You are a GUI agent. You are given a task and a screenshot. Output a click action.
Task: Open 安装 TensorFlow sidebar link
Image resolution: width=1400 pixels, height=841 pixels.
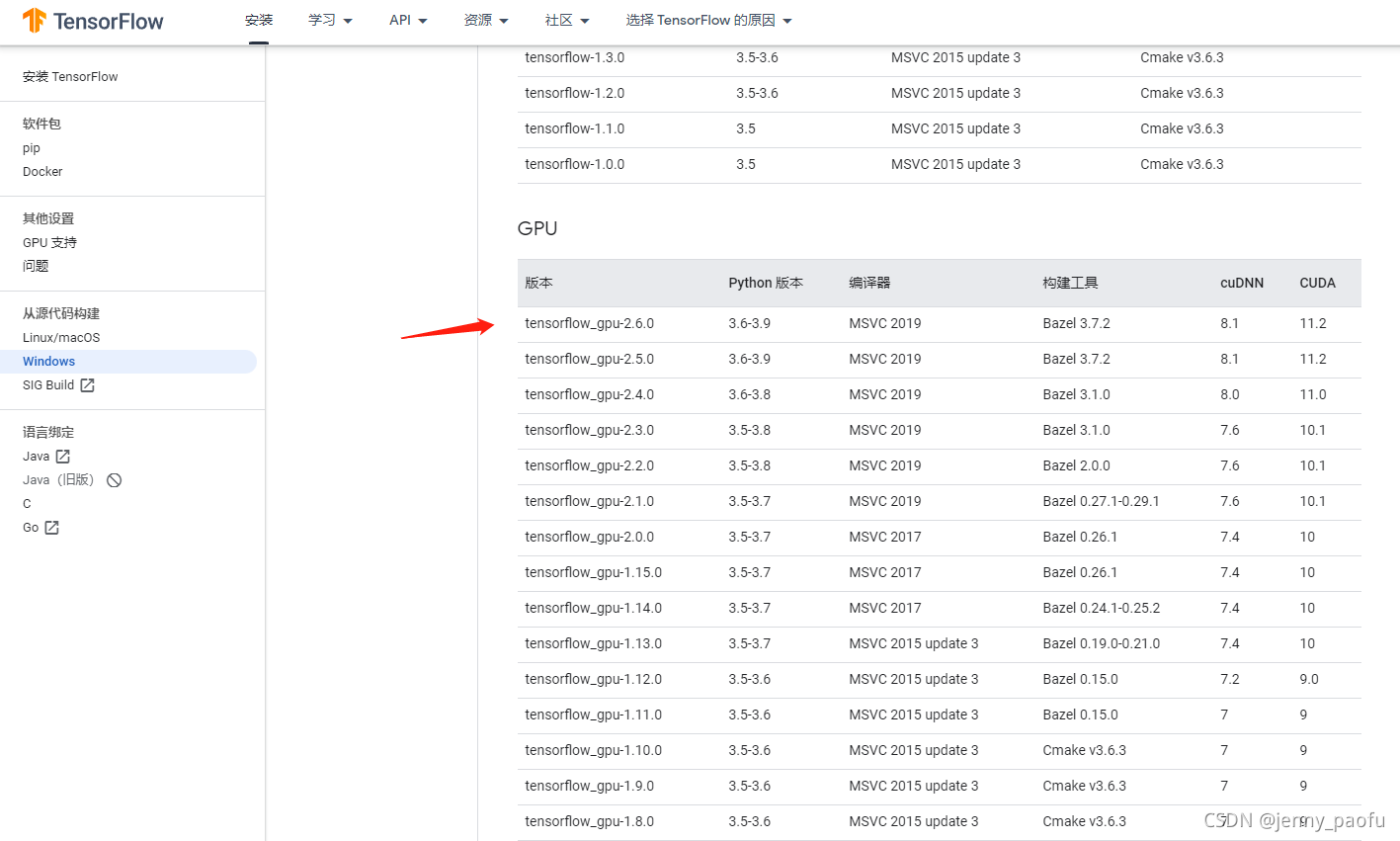coord(70,77)
